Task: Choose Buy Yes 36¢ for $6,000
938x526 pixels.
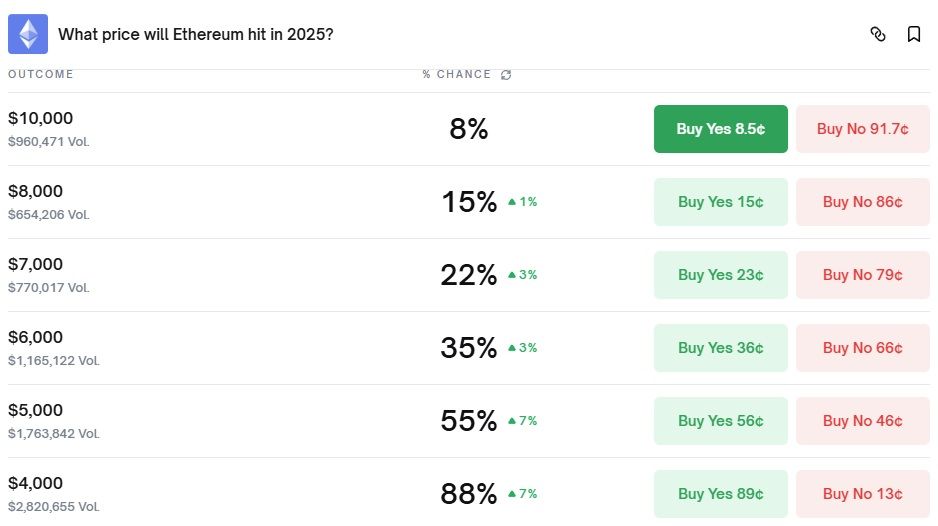Action: click(x=720, y=348)
